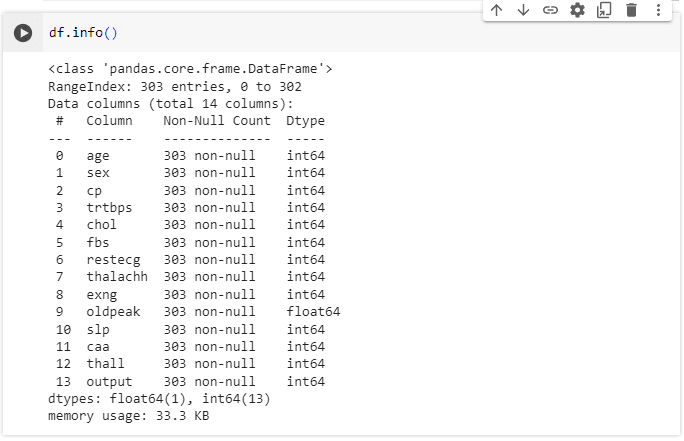Click the 'exng' column name
The height and width of the screenshot is (441, 684).
point(102,295)
